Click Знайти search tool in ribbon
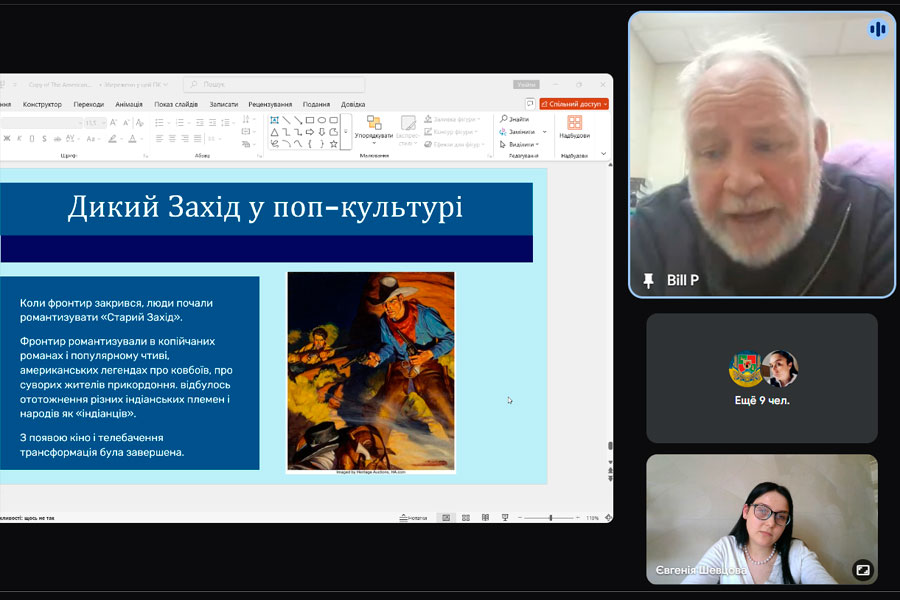Screen dimensions: 900x600 515,119
